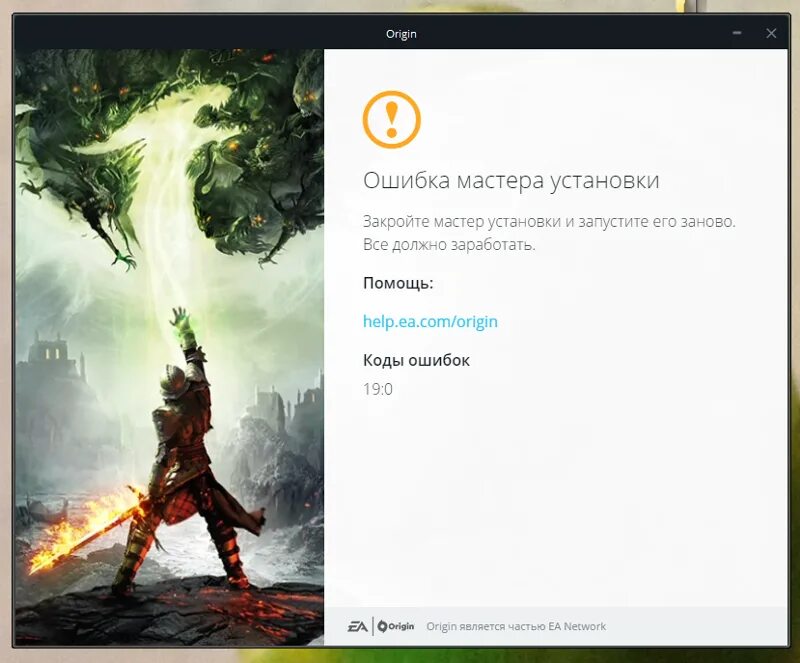Screen dimensions: 800x663
Task: Click the Origin logo in footer
Action: (x=396, y=626)
